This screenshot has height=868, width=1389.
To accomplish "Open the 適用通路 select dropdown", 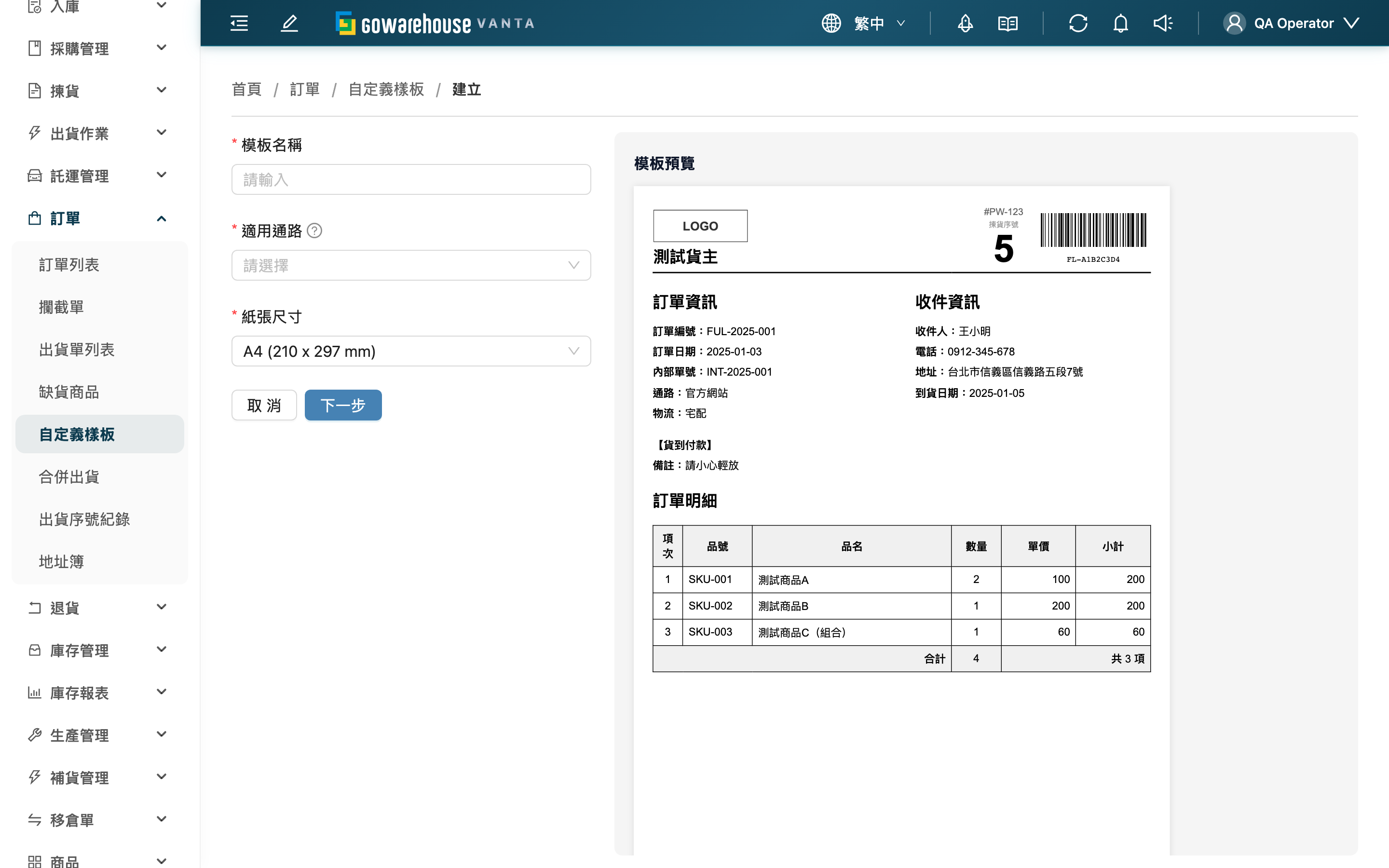I will pyautogui.click(x=411, y=265).
